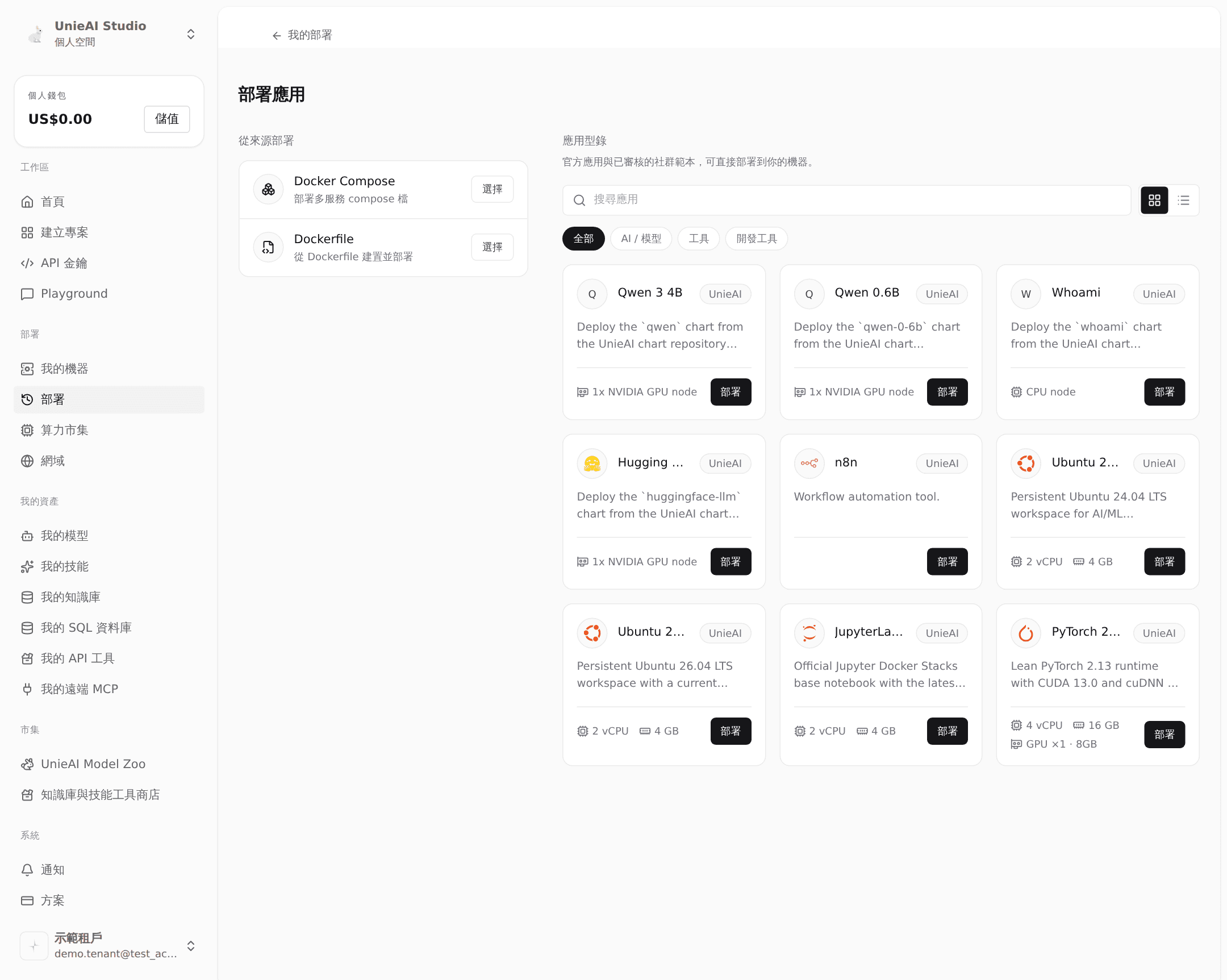The image size is (1227, 980).
Task: Switch to list view layout
Action: (x=1184, y=201)
